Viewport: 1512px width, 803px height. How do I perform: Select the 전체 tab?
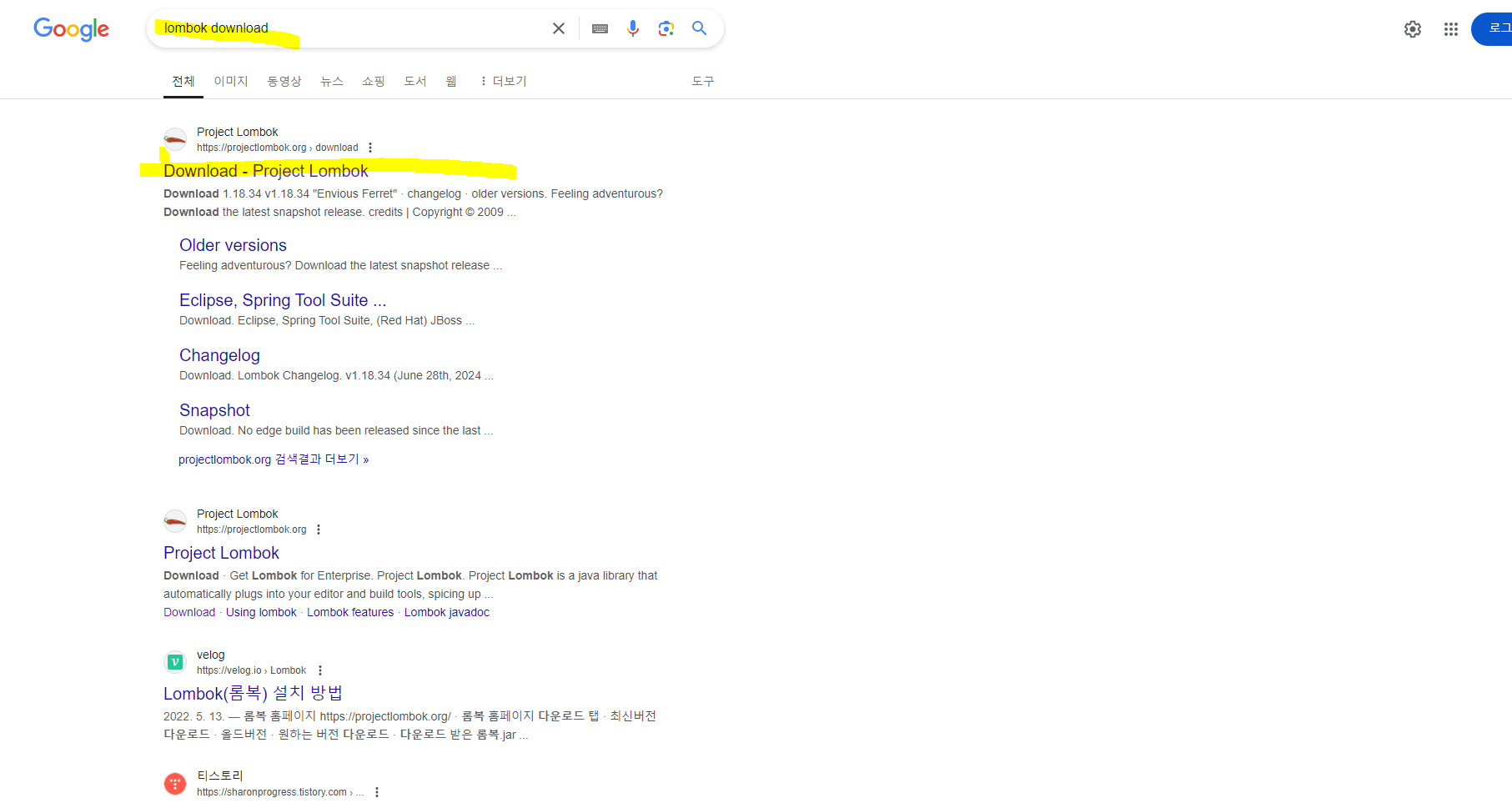183,81
